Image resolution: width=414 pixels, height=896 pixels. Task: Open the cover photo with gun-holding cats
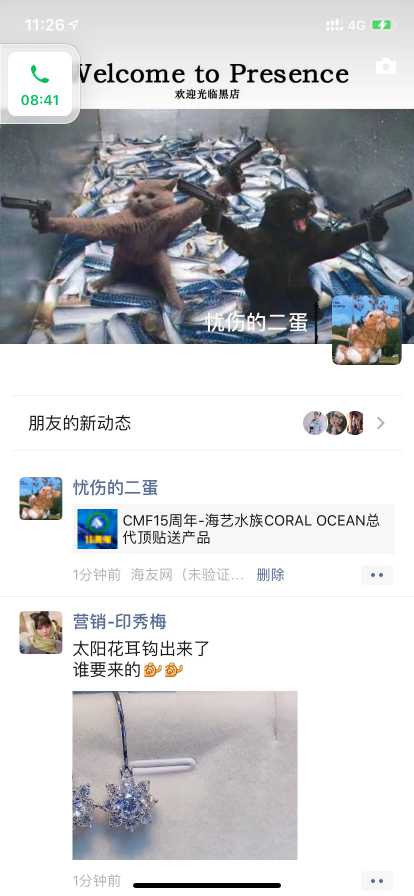(207, 226)
